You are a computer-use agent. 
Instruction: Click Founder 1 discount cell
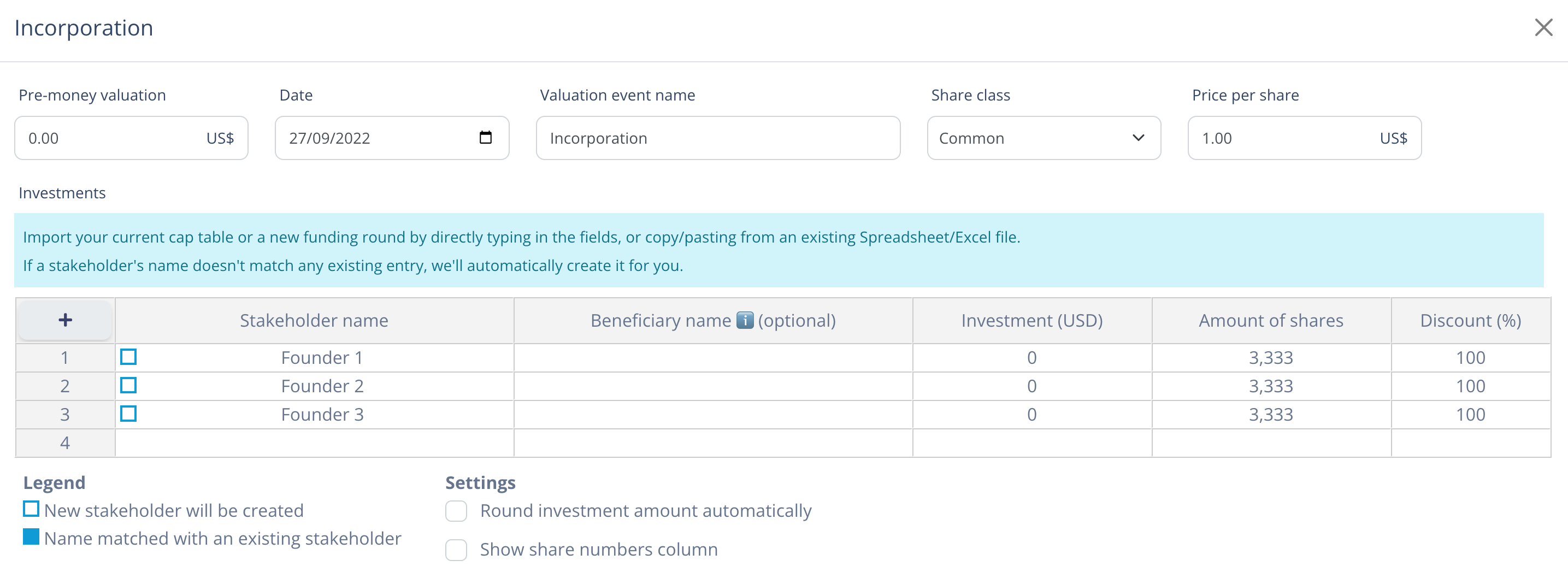click(x=1471, y=357)
